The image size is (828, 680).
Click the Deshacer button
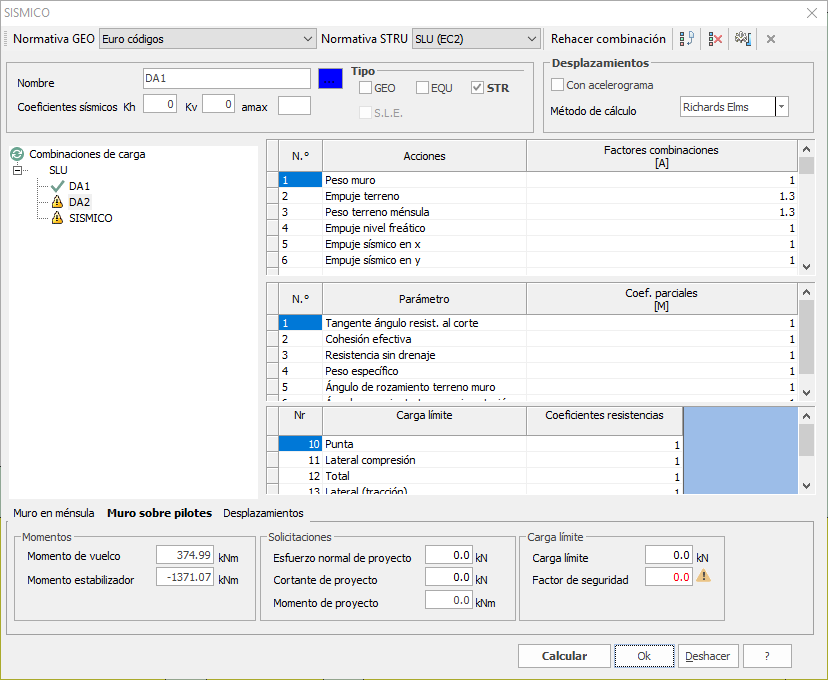pos(708,656)
